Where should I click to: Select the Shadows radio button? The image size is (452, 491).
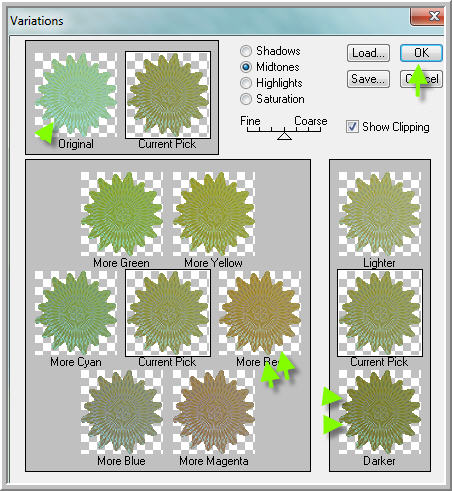[246, 51]
